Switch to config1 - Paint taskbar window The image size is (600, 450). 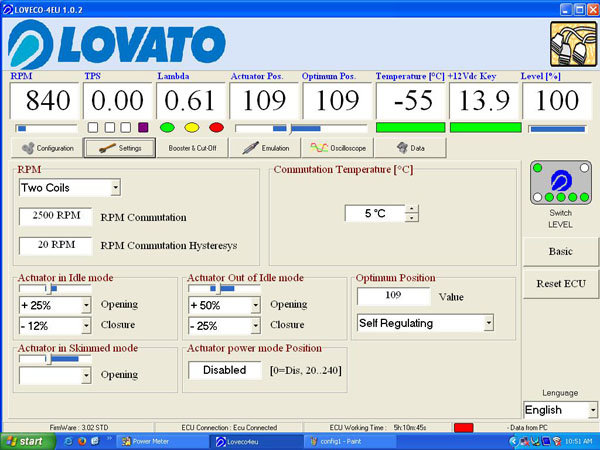[x=351, y=441]
